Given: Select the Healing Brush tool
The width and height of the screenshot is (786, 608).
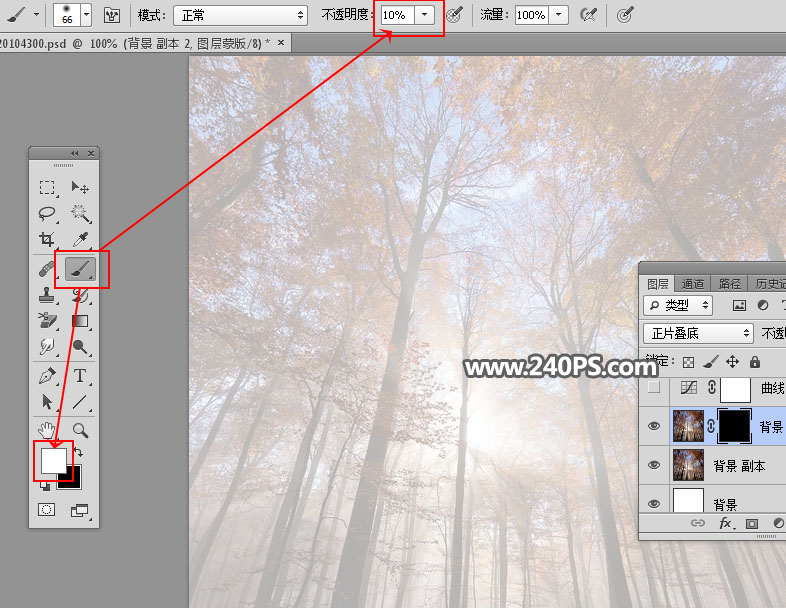Looking at the screenshot, I should (x=47, y=269).
